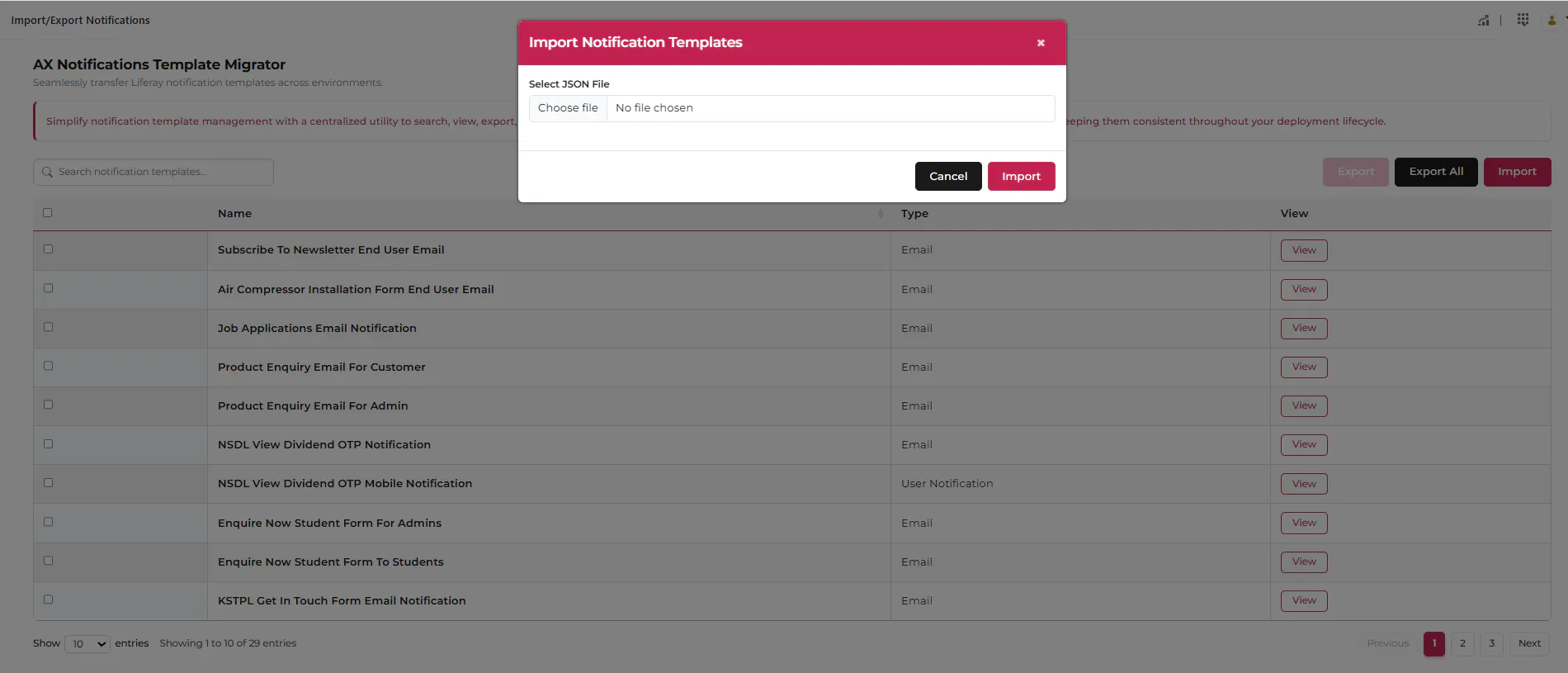
Task: View Enquire Now Student Form For Admins
Action: tap(1304, 523)
